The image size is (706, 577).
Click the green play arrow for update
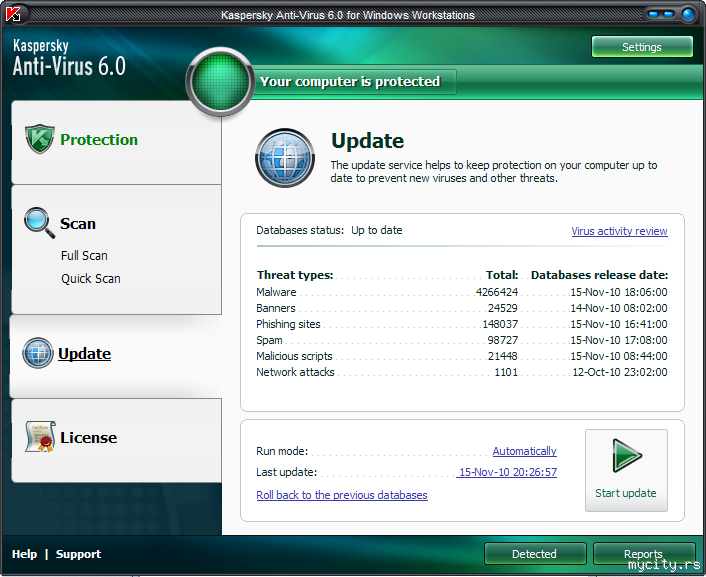click(x=627, y=455)
